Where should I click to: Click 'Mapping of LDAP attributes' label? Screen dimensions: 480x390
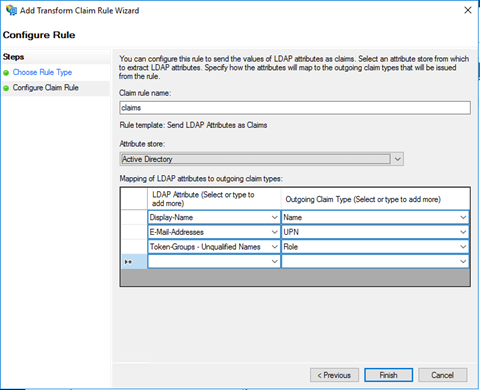point(201,179)
